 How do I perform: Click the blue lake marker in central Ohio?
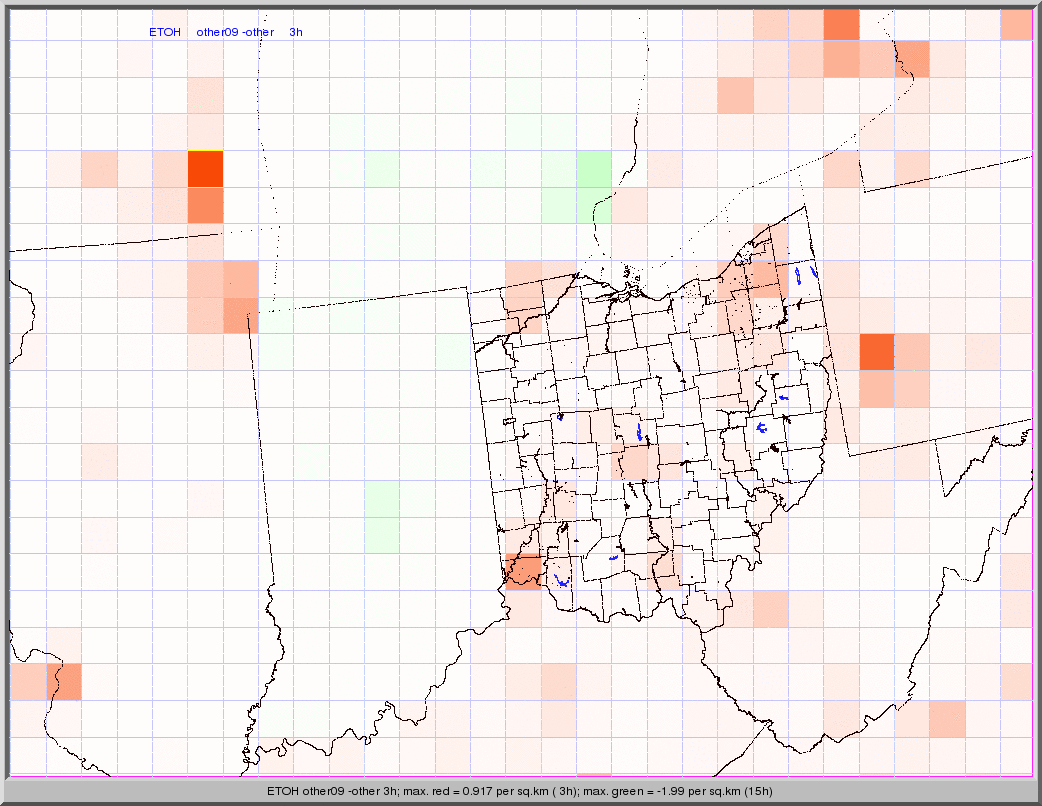click(639, 432)
